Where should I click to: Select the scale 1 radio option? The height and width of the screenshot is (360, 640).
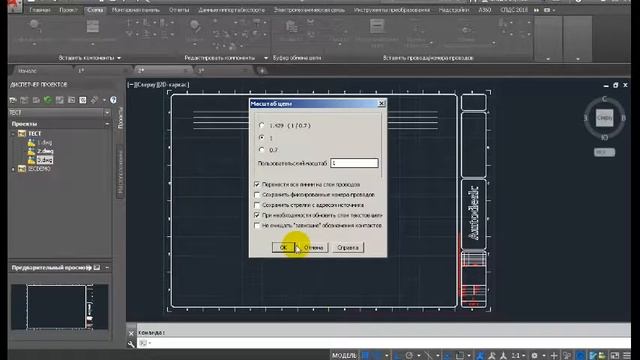(262, 138)
